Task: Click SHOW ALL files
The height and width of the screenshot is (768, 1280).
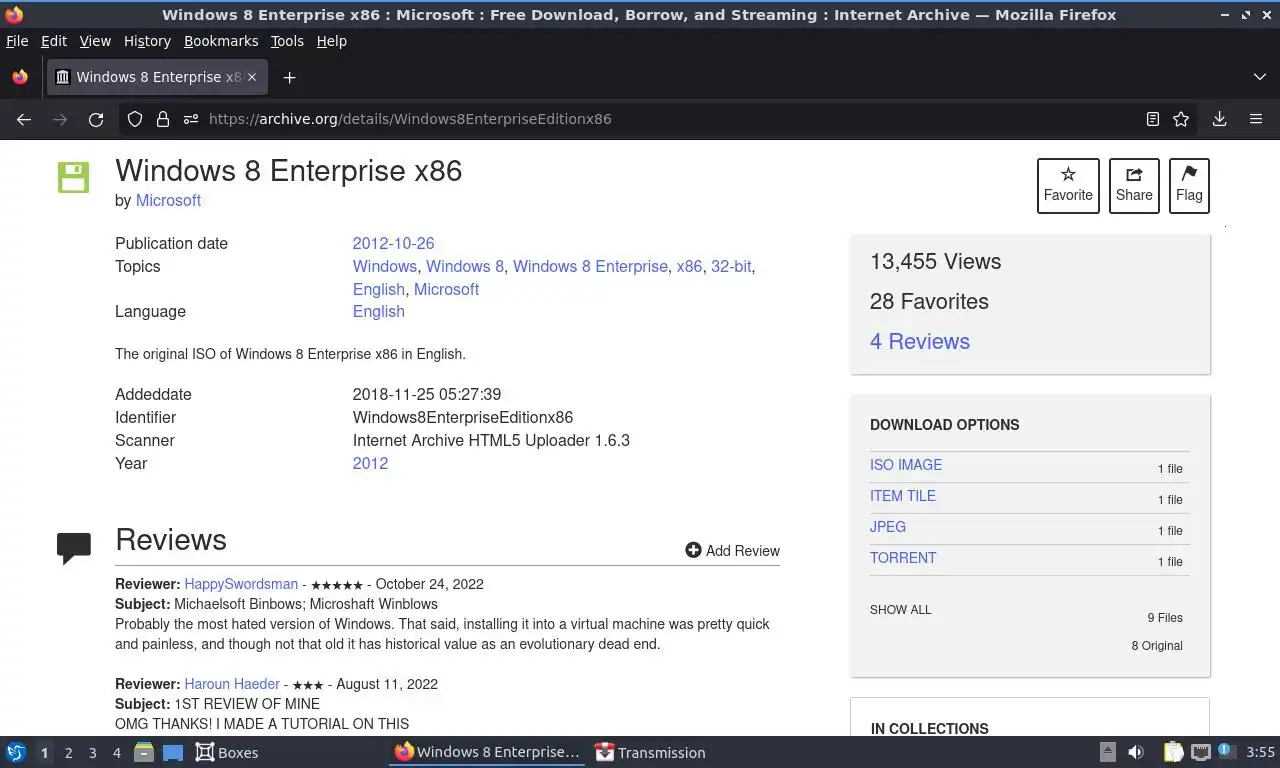Action: 900,610
